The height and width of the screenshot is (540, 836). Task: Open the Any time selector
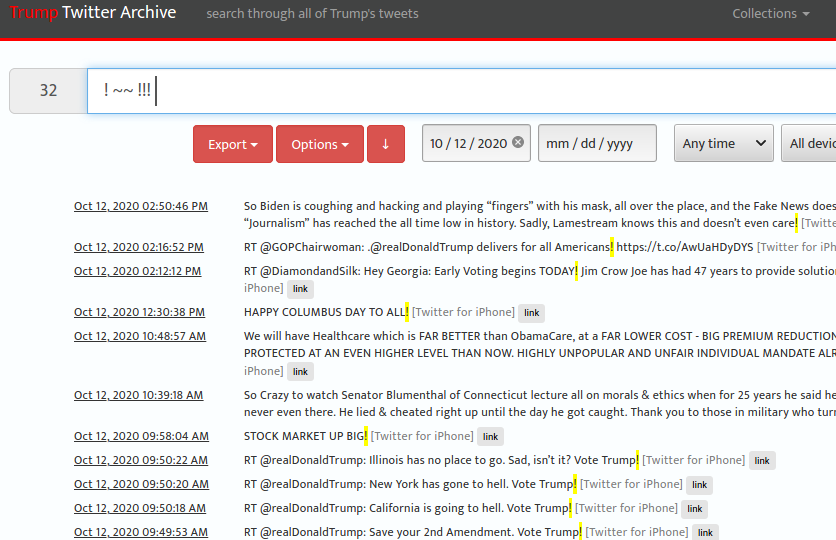point(724,143)
